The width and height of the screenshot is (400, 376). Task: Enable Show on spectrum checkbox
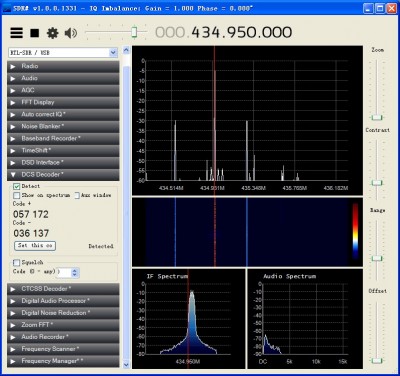click(16, 195)
